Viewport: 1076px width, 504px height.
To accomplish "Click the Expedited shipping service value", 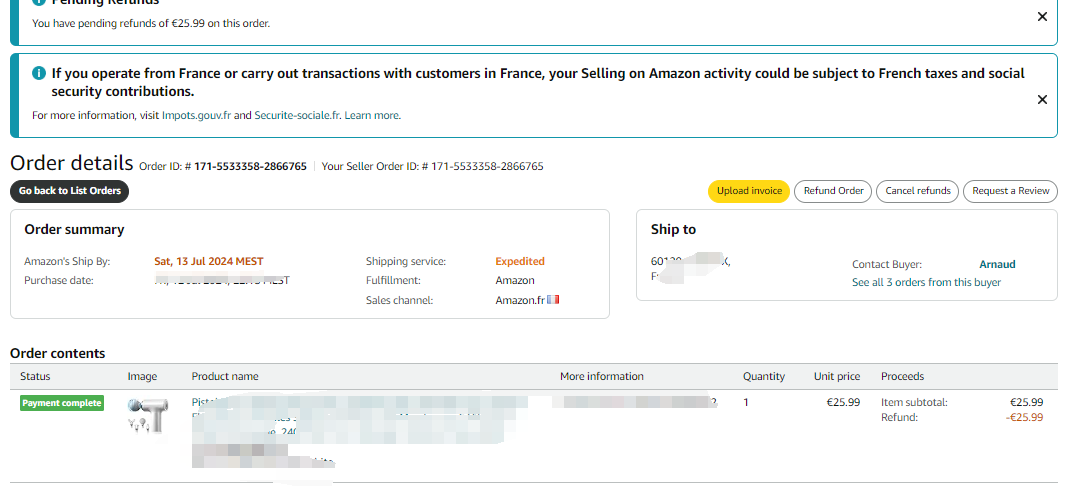I will [x=520, y=262].
